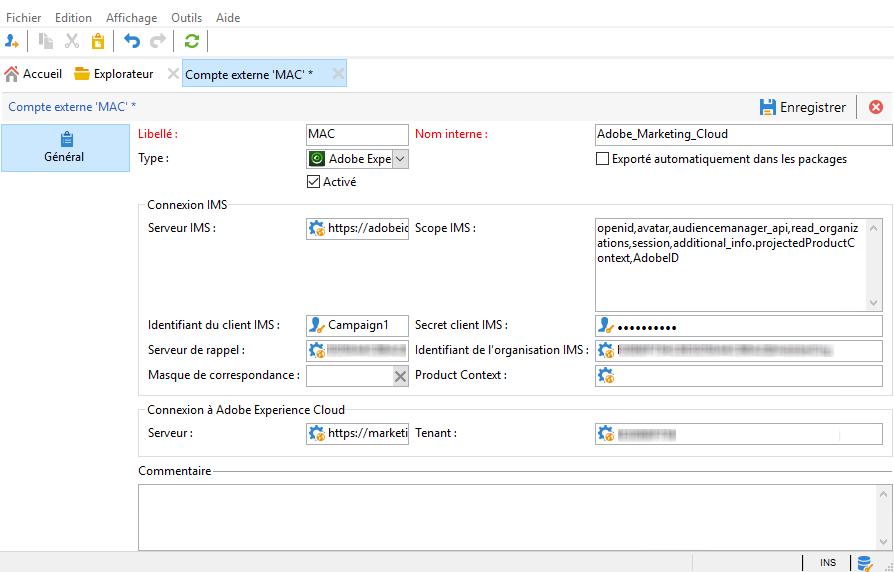Open the Type dropdown arrow
894x572 pixels.
click(400, 159)
